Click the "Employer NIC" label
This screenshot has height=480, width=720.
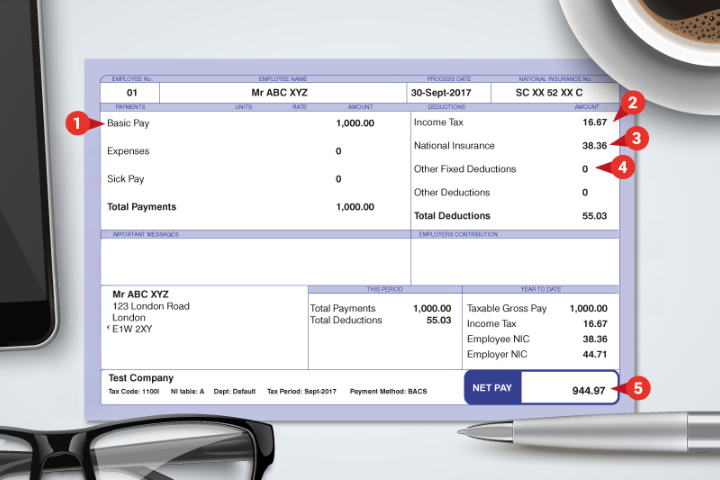(497, 354)
